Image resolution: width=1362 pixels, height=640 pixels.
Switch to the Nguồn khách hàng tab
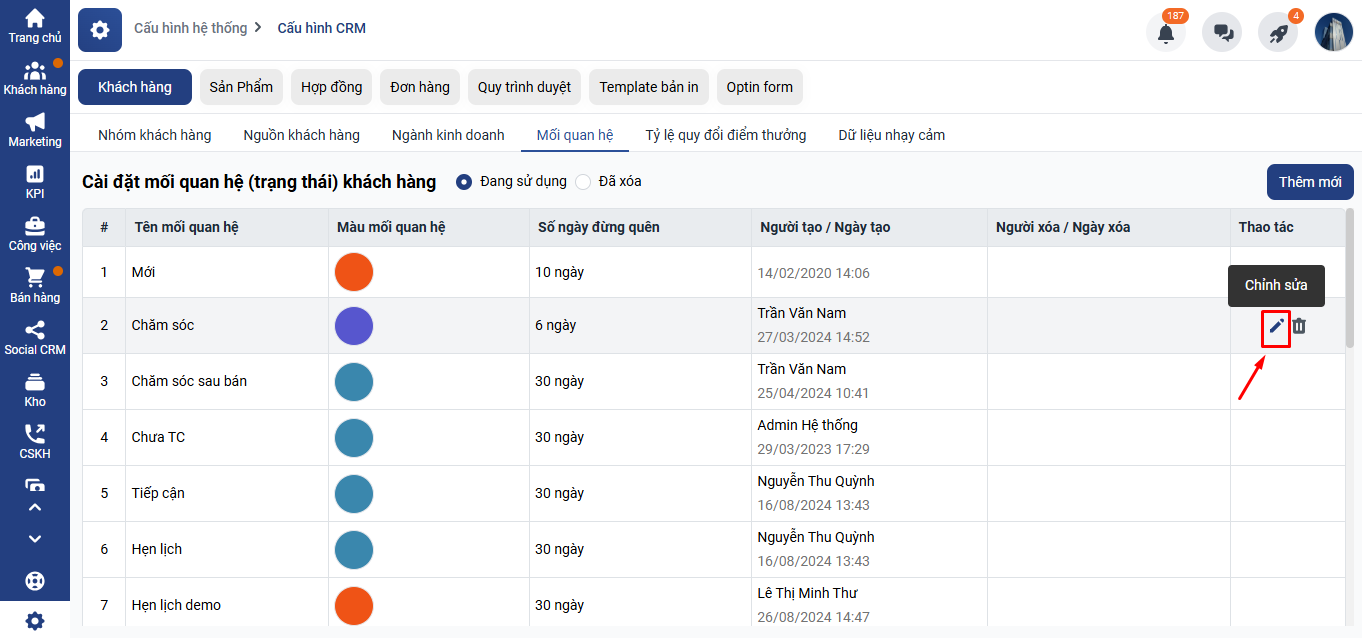pos(301,135)
